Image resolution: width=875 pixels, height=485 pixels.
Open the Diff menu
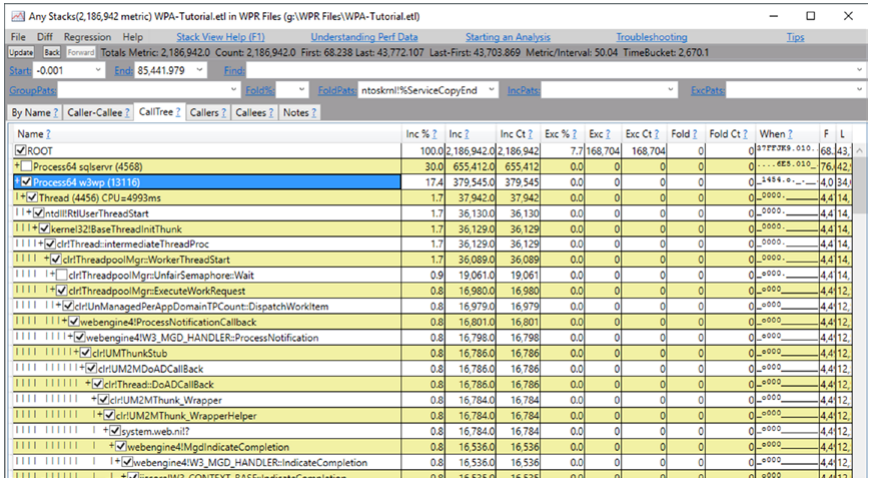tap(45, 37)
